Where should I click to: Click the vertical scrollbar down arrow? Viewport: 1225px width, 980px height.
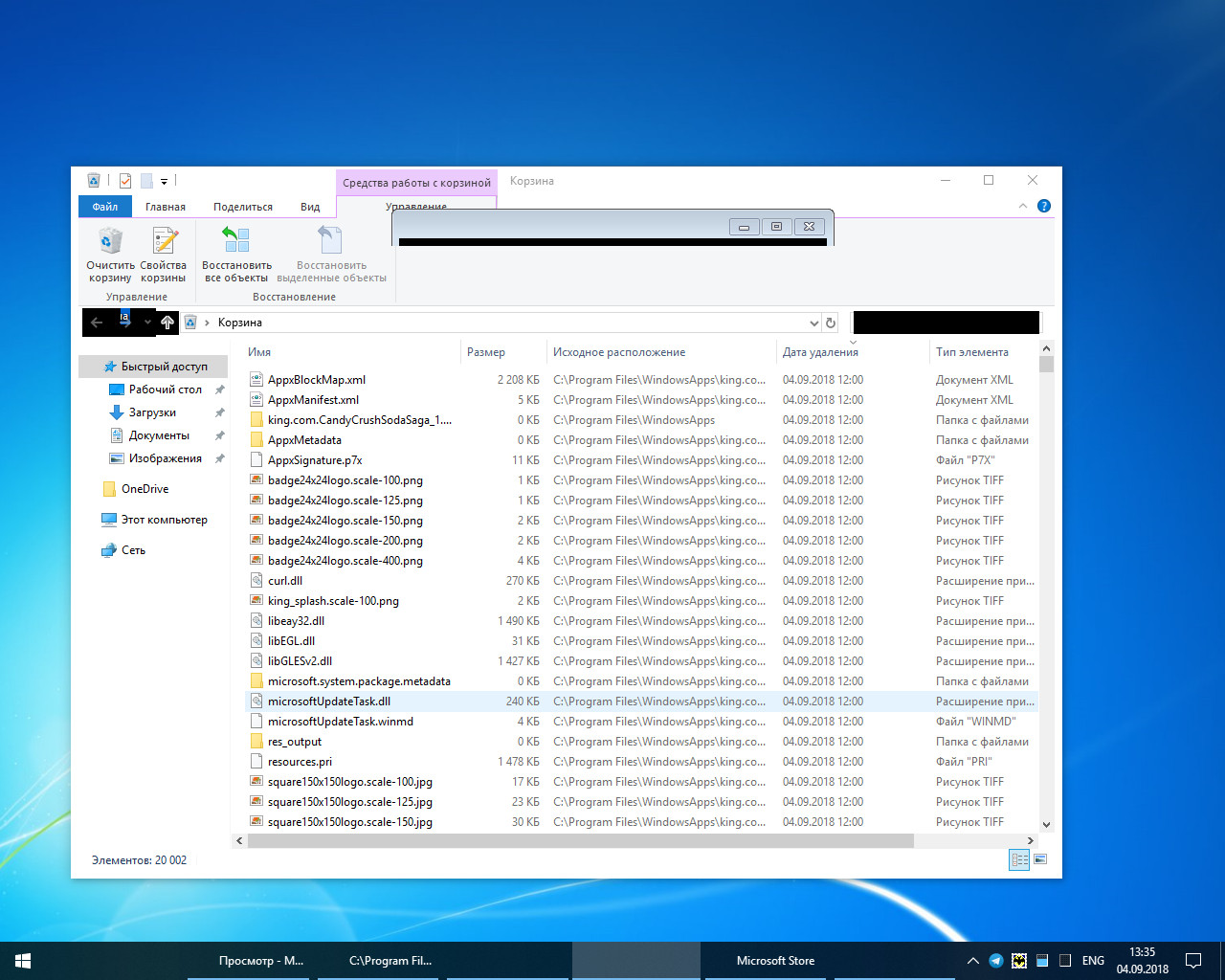tap(1046, 824)
